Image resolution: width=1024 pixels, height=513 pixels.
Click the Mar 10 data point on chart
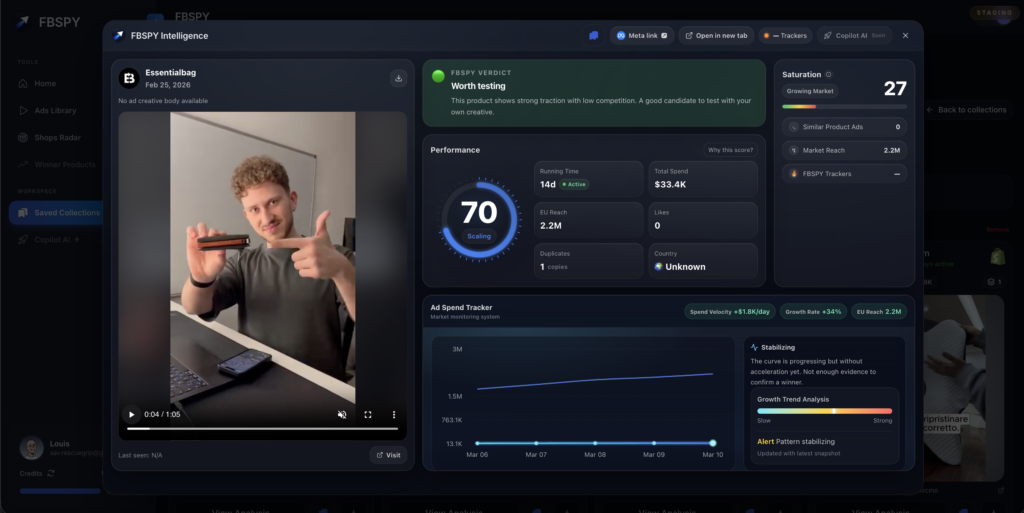(712, 443)
